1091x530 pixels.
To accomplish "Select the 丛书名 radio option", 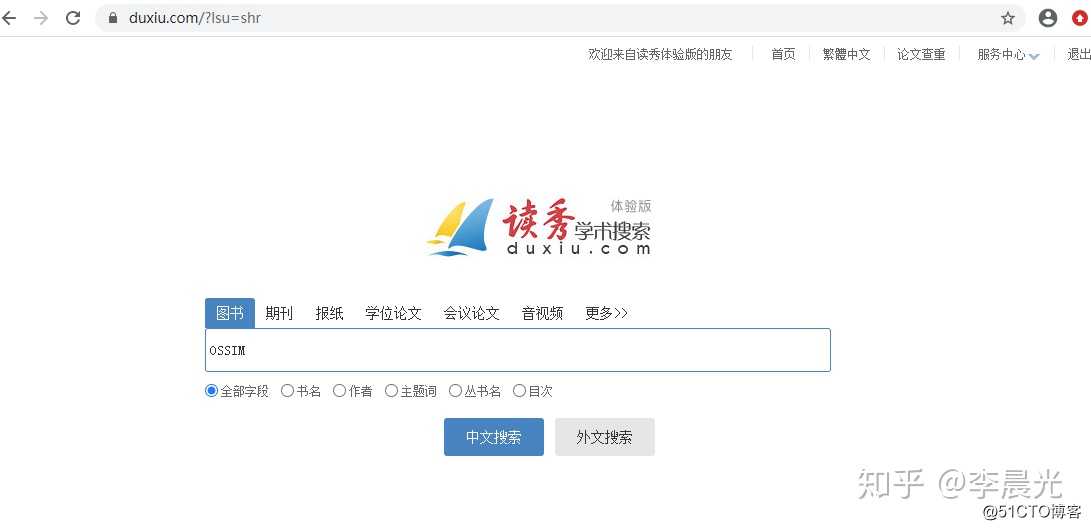I will (x=455, y=391).
